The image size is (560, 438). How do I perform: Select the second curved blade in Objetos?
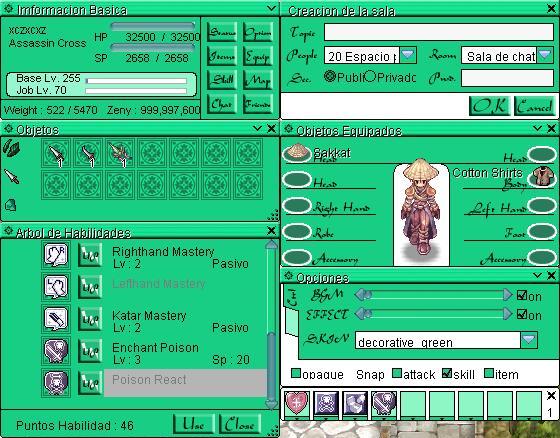[88, 154]
